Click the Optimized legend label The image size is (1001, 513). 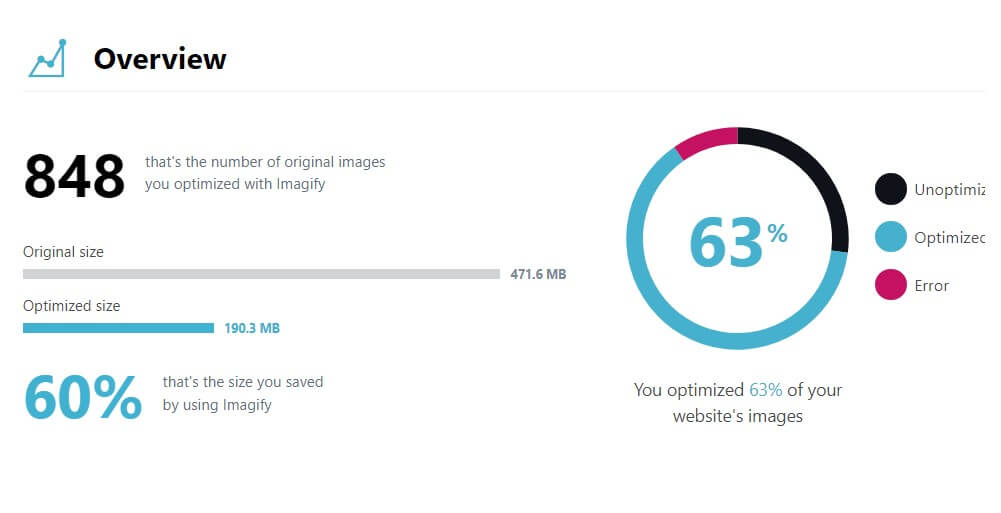pyautogui.click(x=950, y=237)
